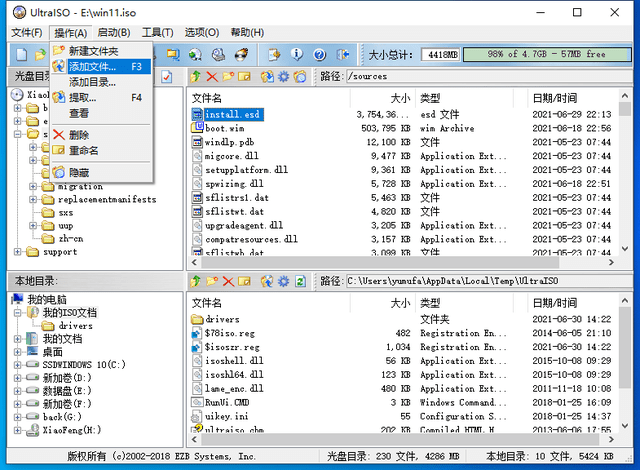Image resolution: width=640 pixels, height=470 pixels.
Task: Click the monitor-and-folder toolbar icon
Action: tap(173, 54)
